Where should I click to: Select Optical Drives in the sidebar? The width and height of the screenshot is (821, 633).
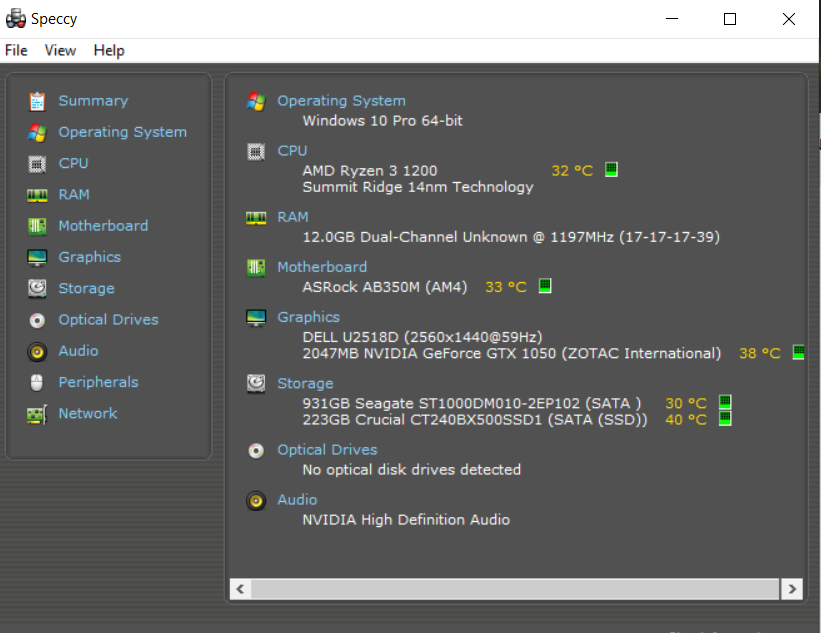point(108,319)
